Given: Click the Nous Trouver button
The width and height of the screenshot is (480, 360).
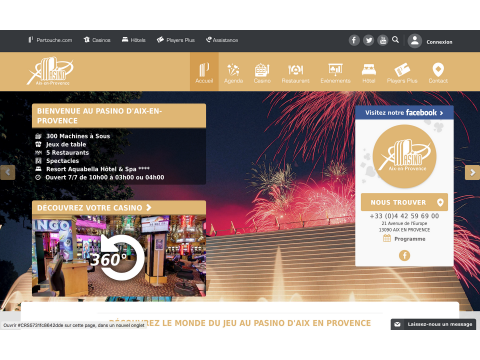Looking at the screenshot, I should click(404, 202).
